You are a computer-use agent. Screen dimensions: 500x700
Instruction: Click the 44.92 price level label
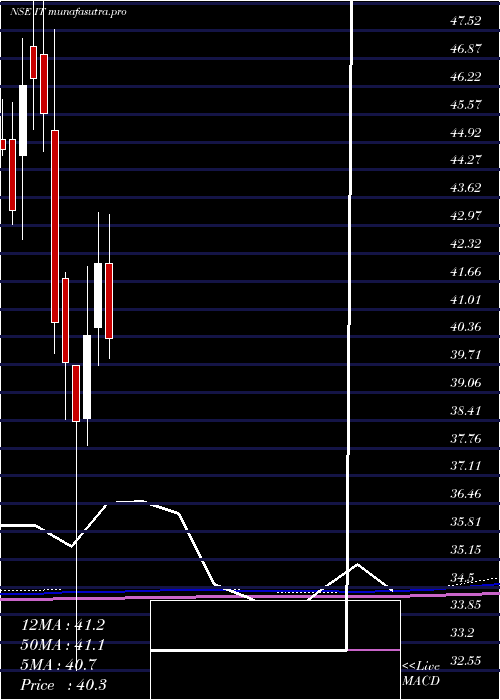pos(465,132)
